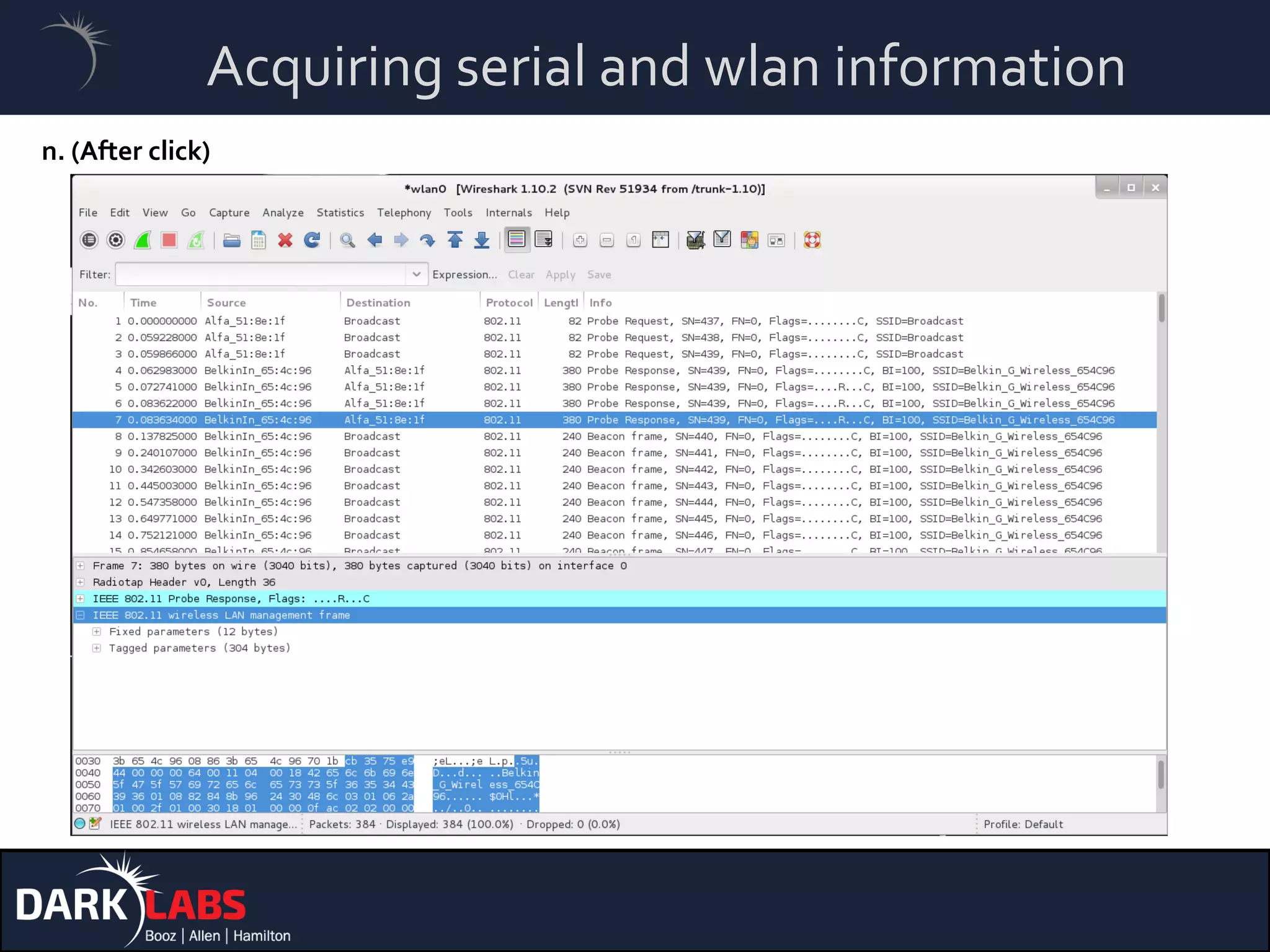Image resolution: width=1270 pixels, height=952 pixels.
Task: Click Profile: Default in status bar
Action: click(1023, 824)
